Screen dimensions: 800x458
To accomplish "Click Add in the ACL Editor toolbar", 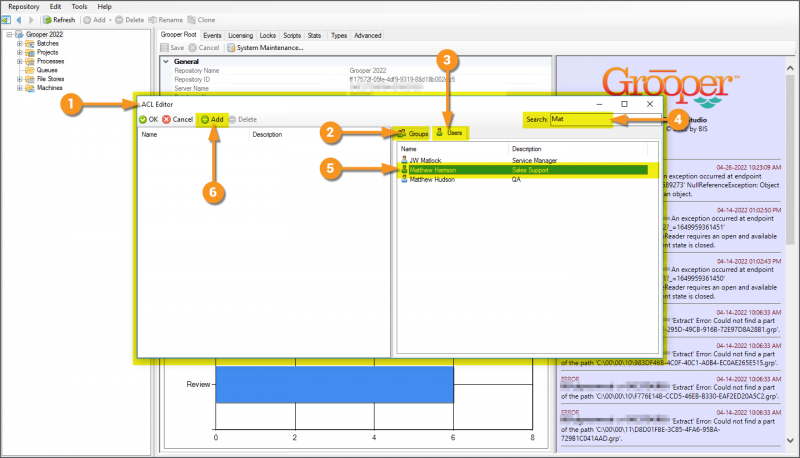I will [212, 119].
